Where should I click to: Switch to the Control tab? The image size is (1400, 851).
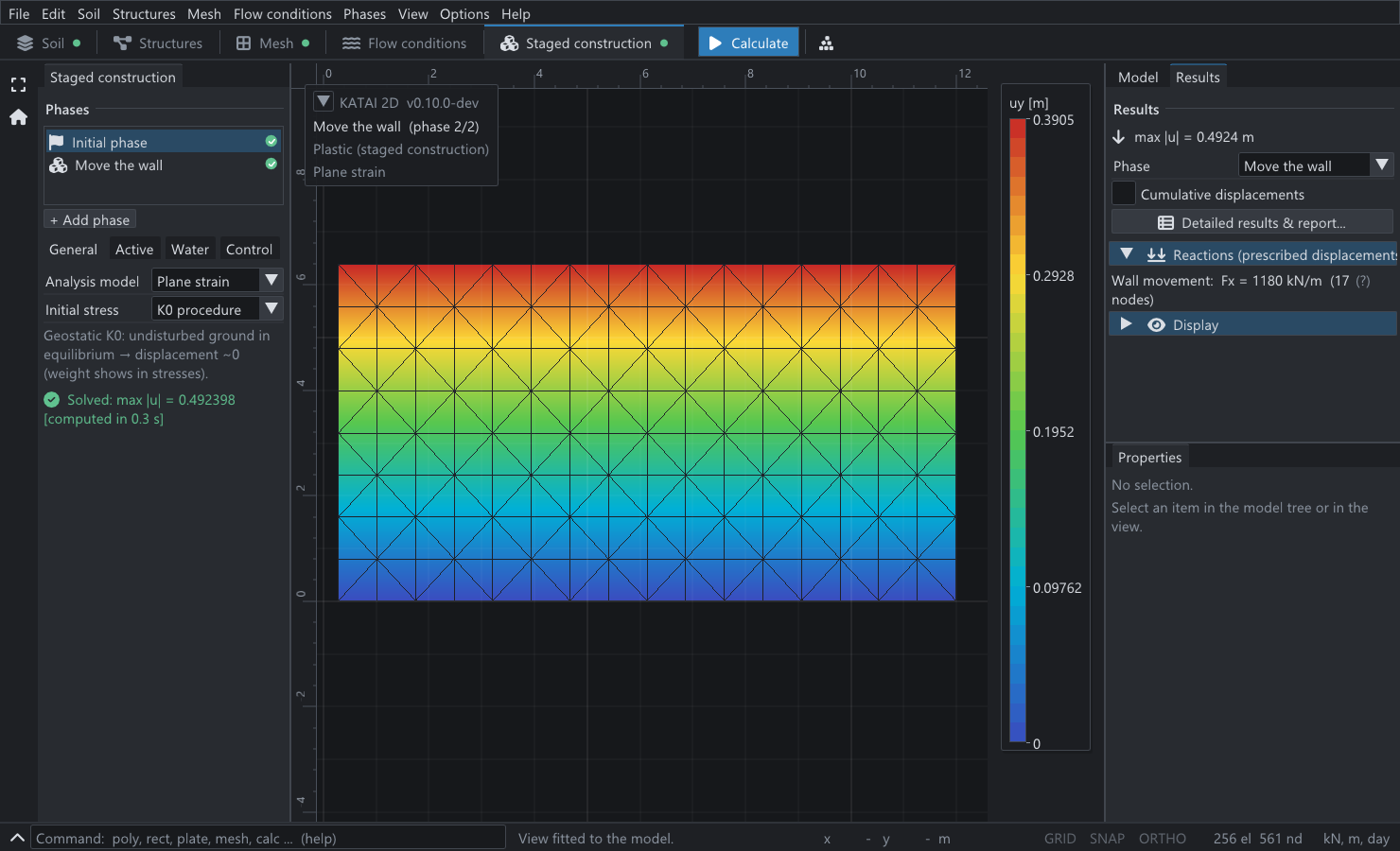[x=249, y=250]
